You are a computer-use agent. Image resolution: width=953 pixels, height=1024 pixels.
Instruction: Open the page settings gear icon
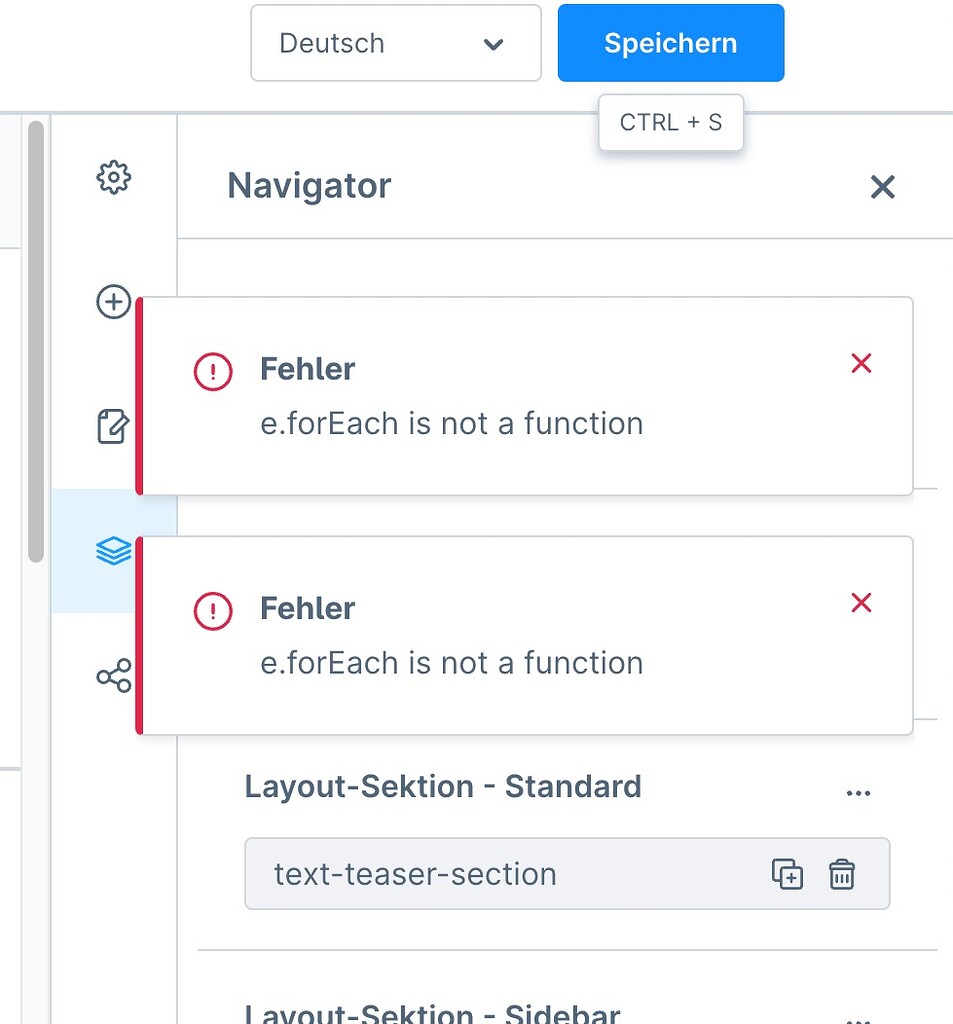[113, 176]
